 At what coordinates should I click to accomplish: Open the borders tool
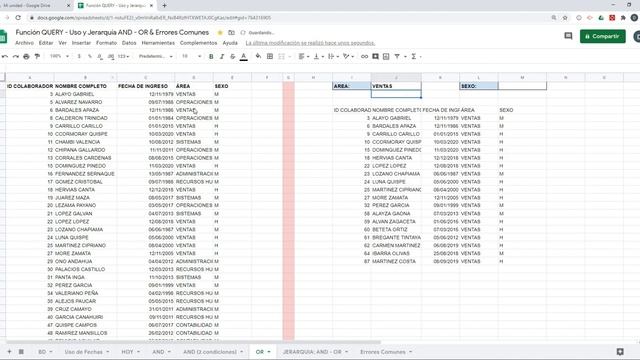pos(270,56)
